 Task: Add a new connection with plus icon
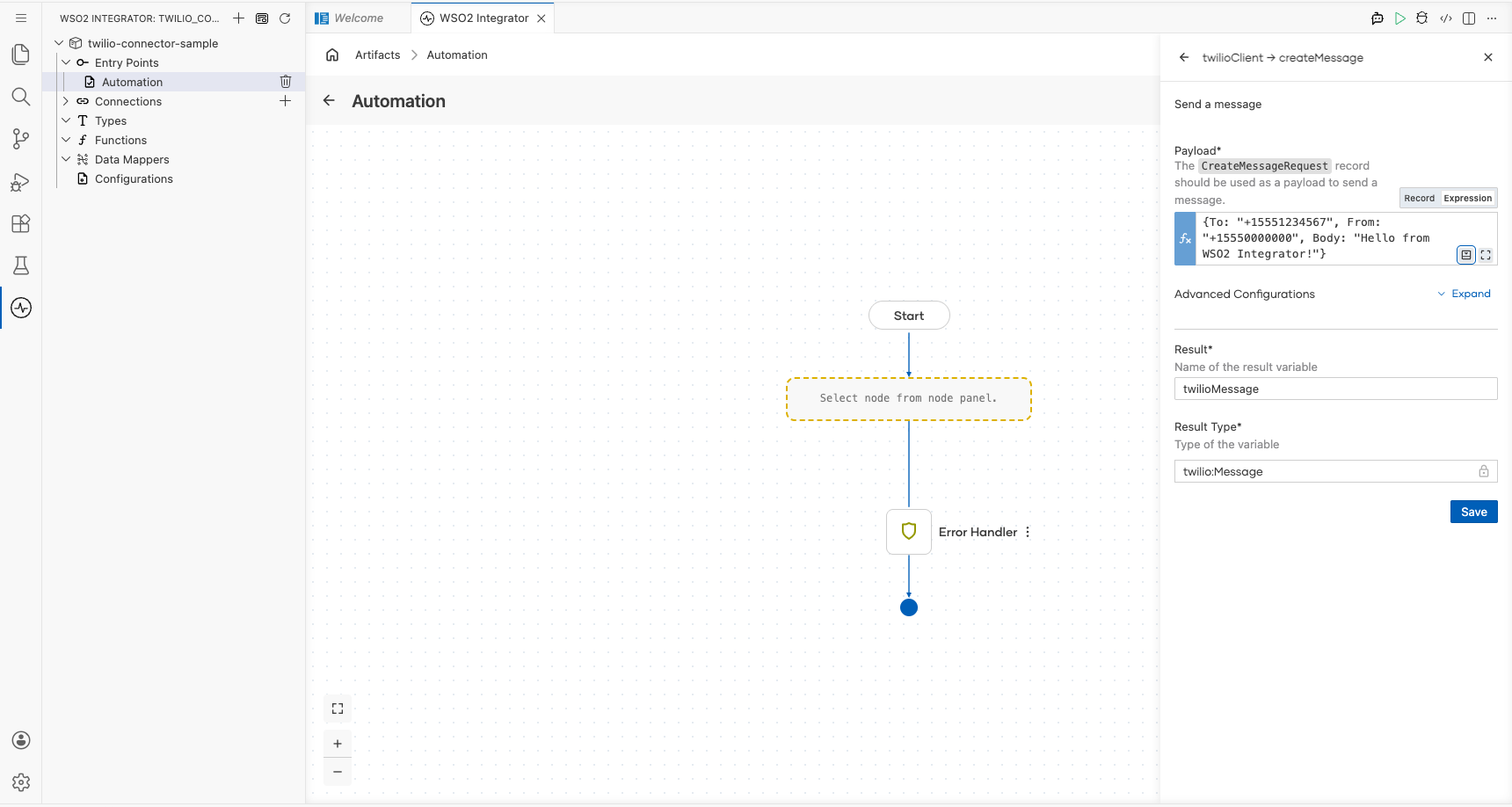coord(286,101)
